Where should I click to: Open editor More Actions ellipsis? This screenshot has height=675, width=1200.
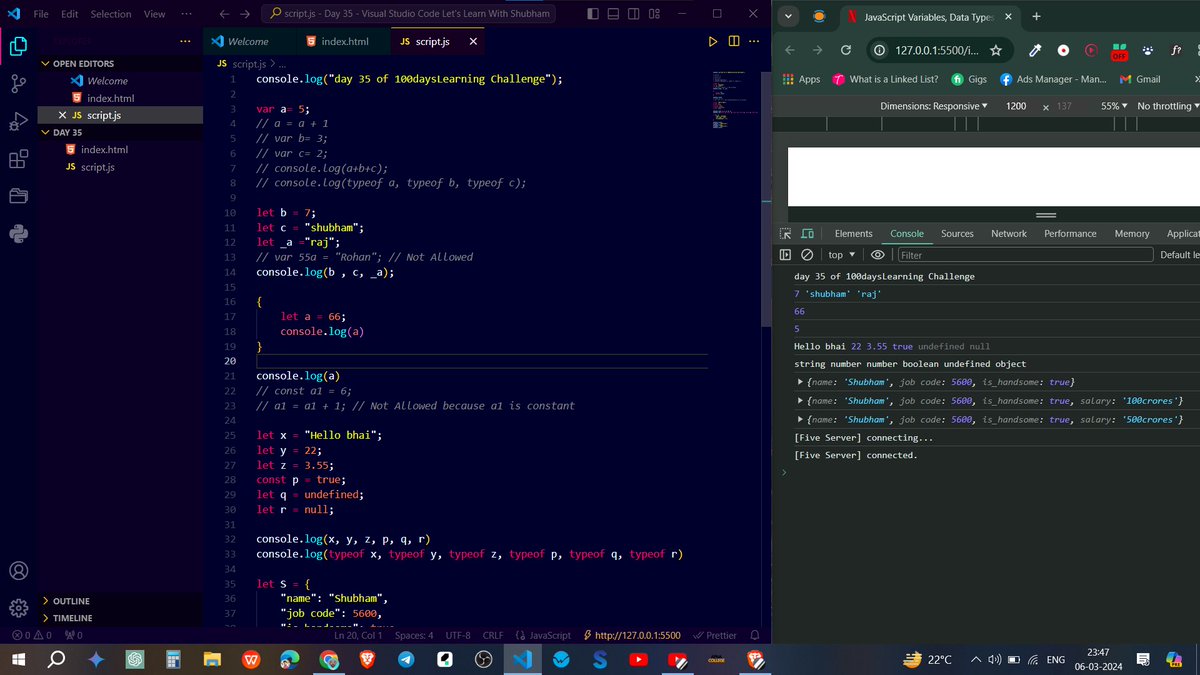coord(755,41)
